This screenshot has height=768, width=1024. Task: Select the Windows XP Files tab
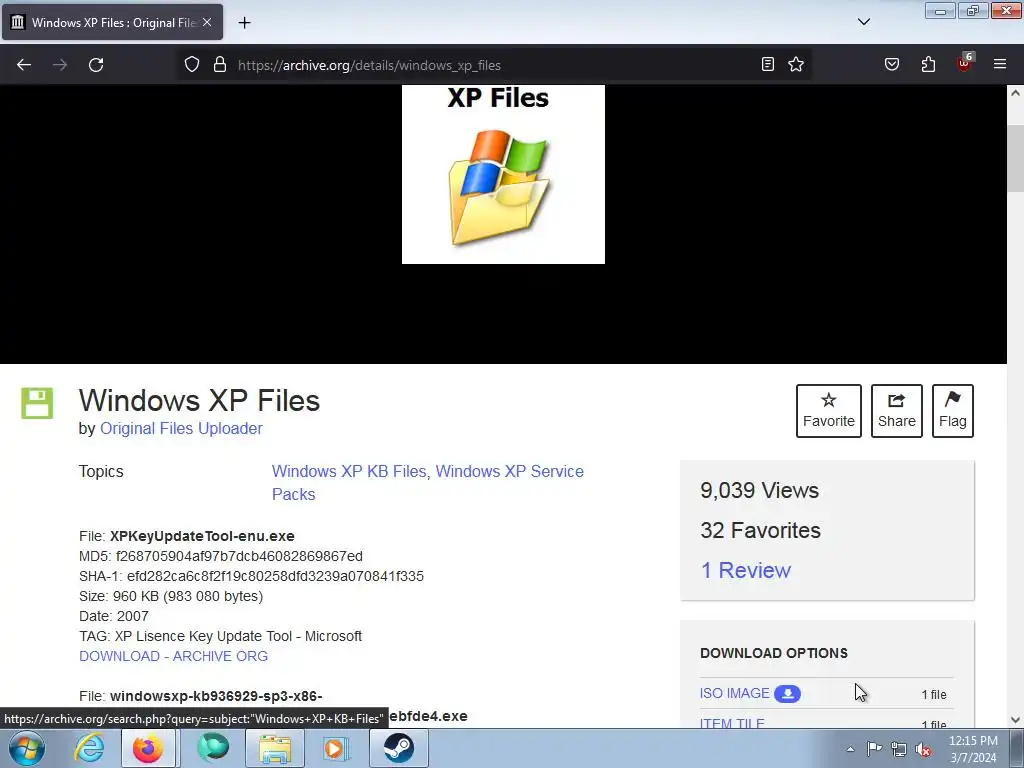(112, 22)
